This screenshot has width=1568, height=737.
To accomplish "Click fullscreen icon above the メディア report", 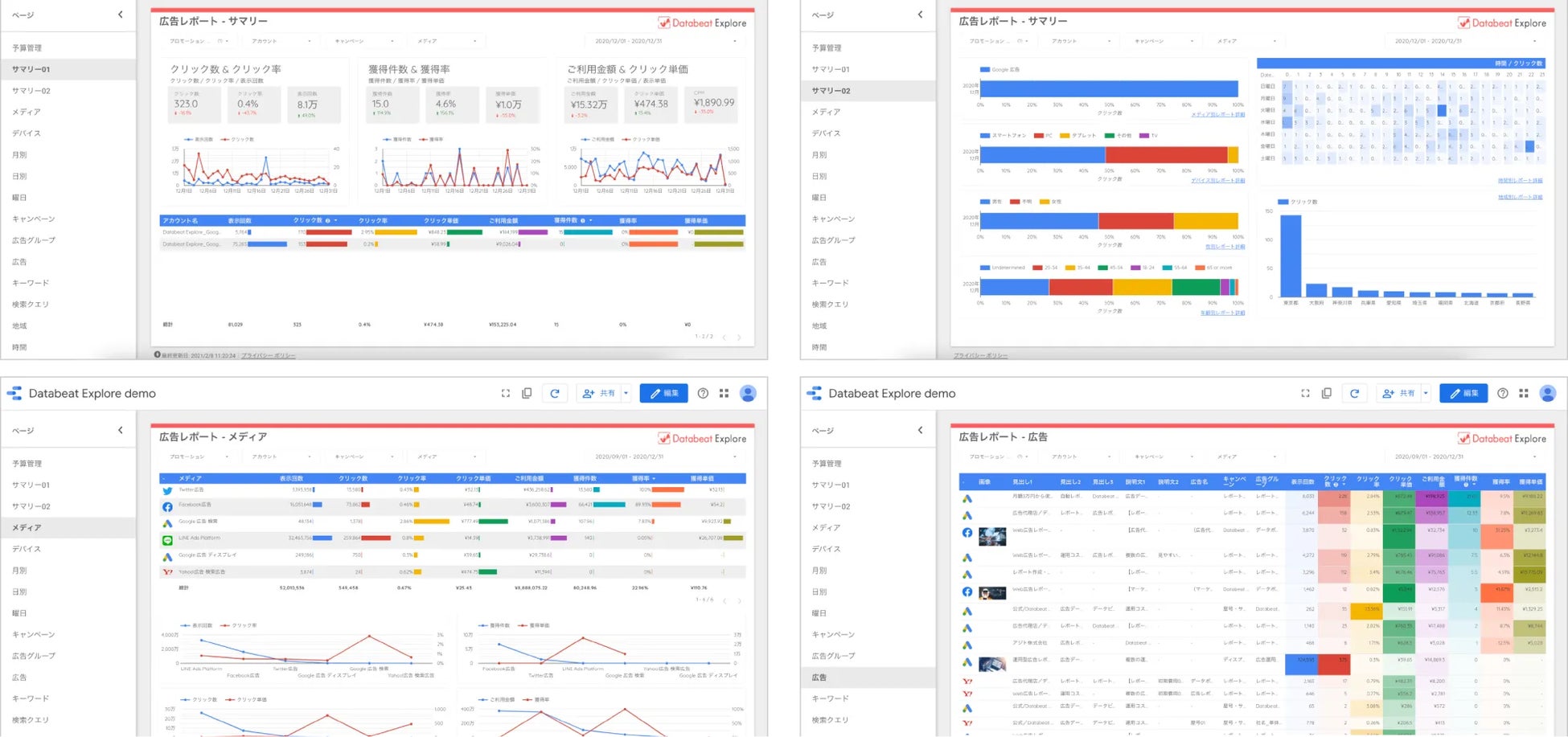I will pyautogui.click(x=505, y=393).
